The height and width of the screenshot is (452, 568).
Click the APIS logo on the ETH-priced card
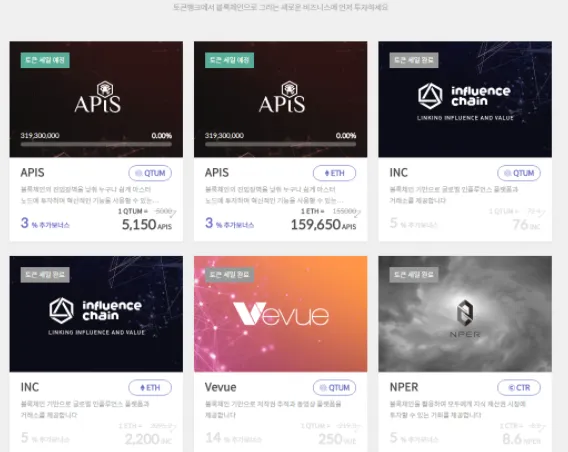282,97
